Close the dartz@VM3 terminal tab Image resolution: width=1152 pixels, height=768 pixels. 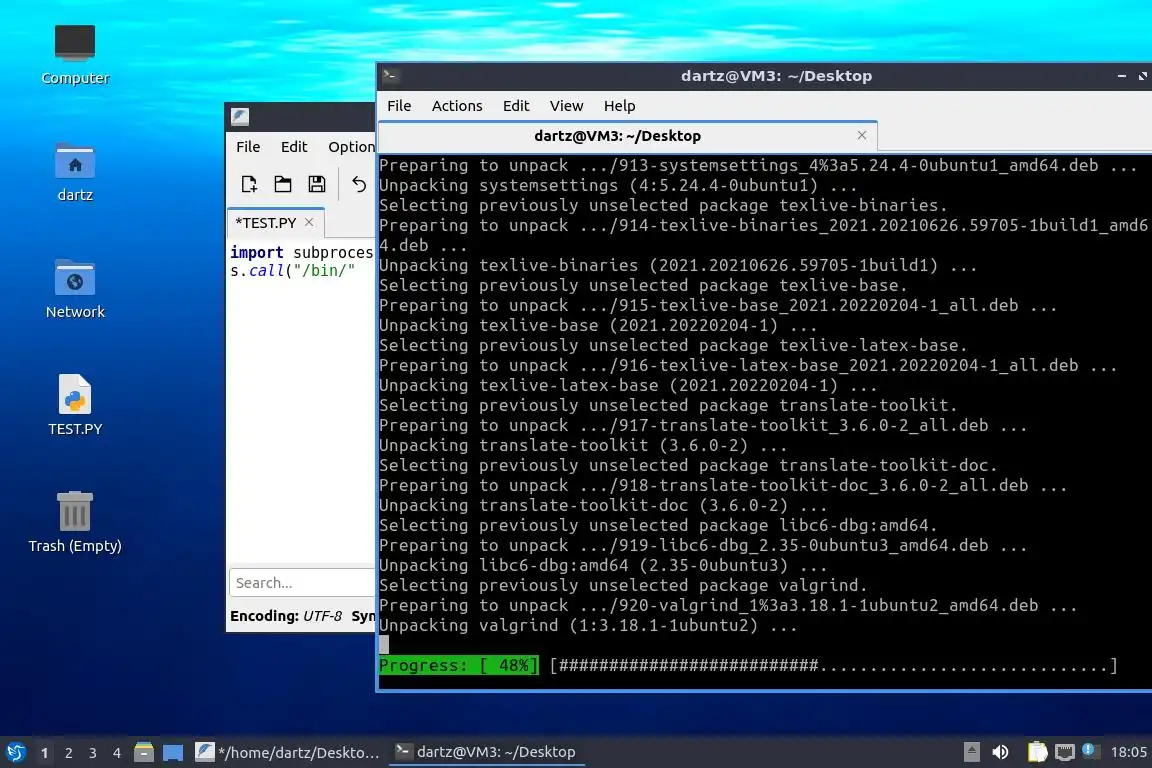862,135
